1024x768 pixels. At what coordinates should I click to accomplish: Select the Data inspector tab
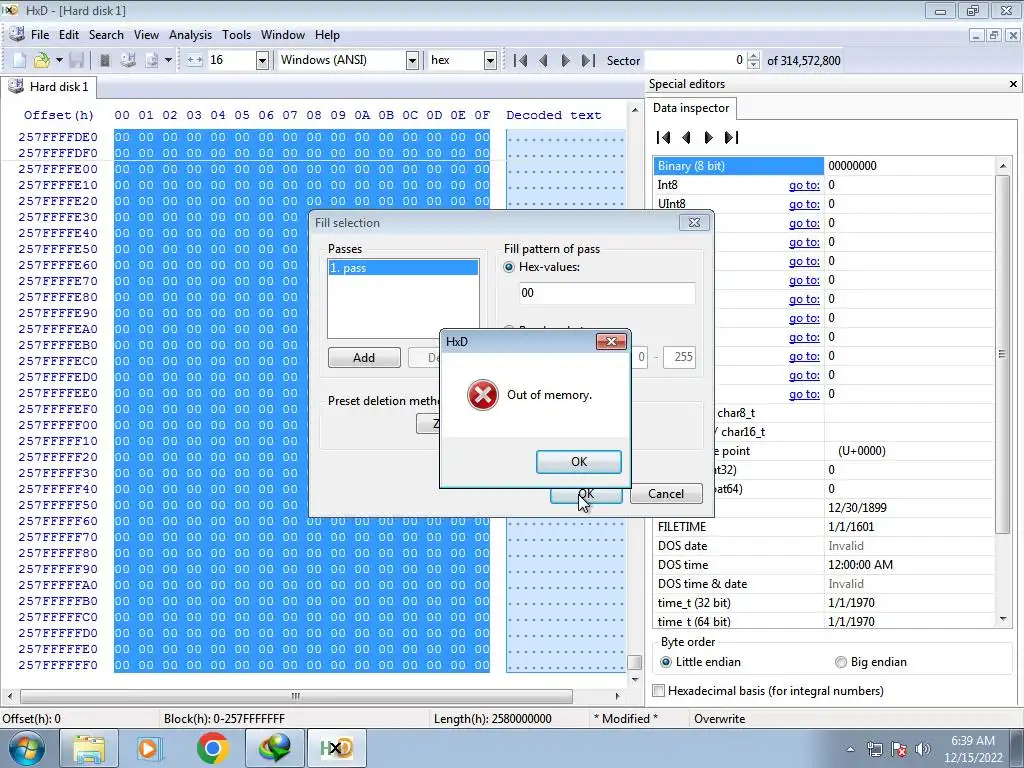691,108
